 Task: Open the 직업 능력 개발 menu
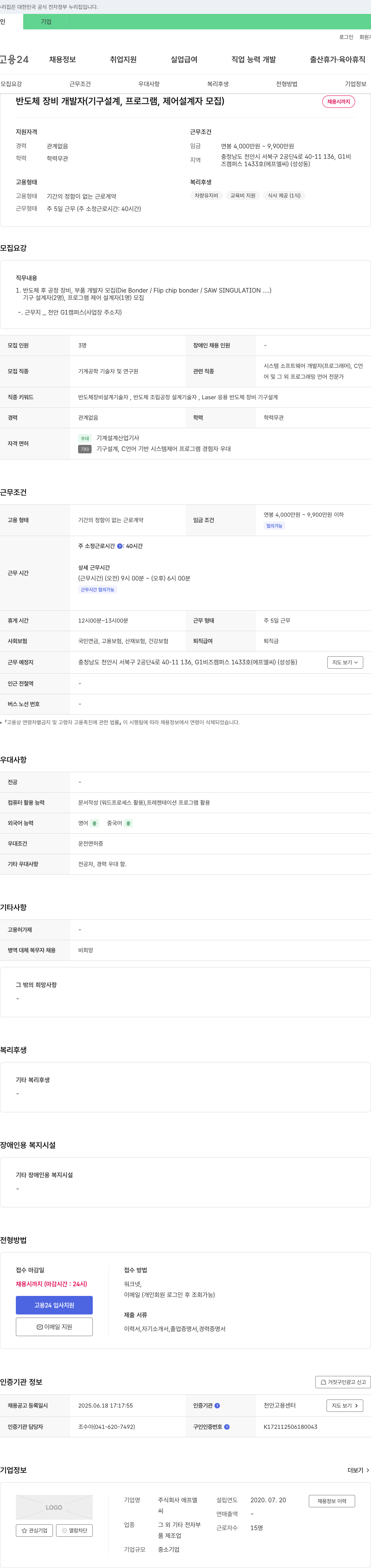[254, 60]
